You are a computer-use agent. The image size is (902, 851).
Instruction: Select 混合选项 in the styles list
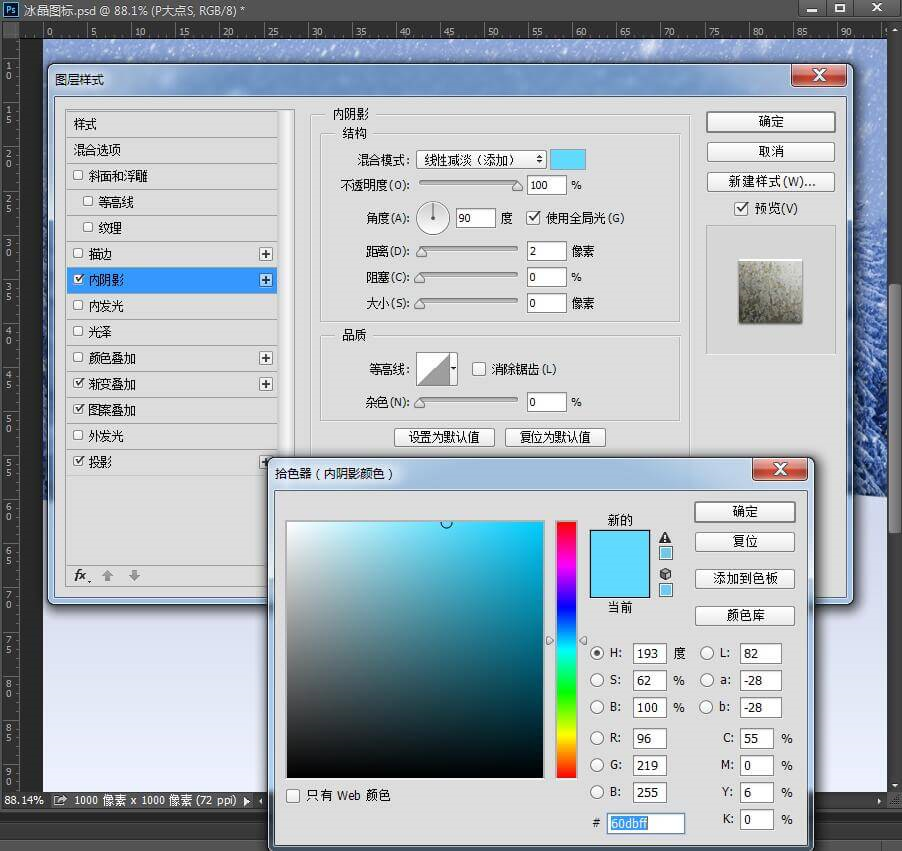click(171, 150)
